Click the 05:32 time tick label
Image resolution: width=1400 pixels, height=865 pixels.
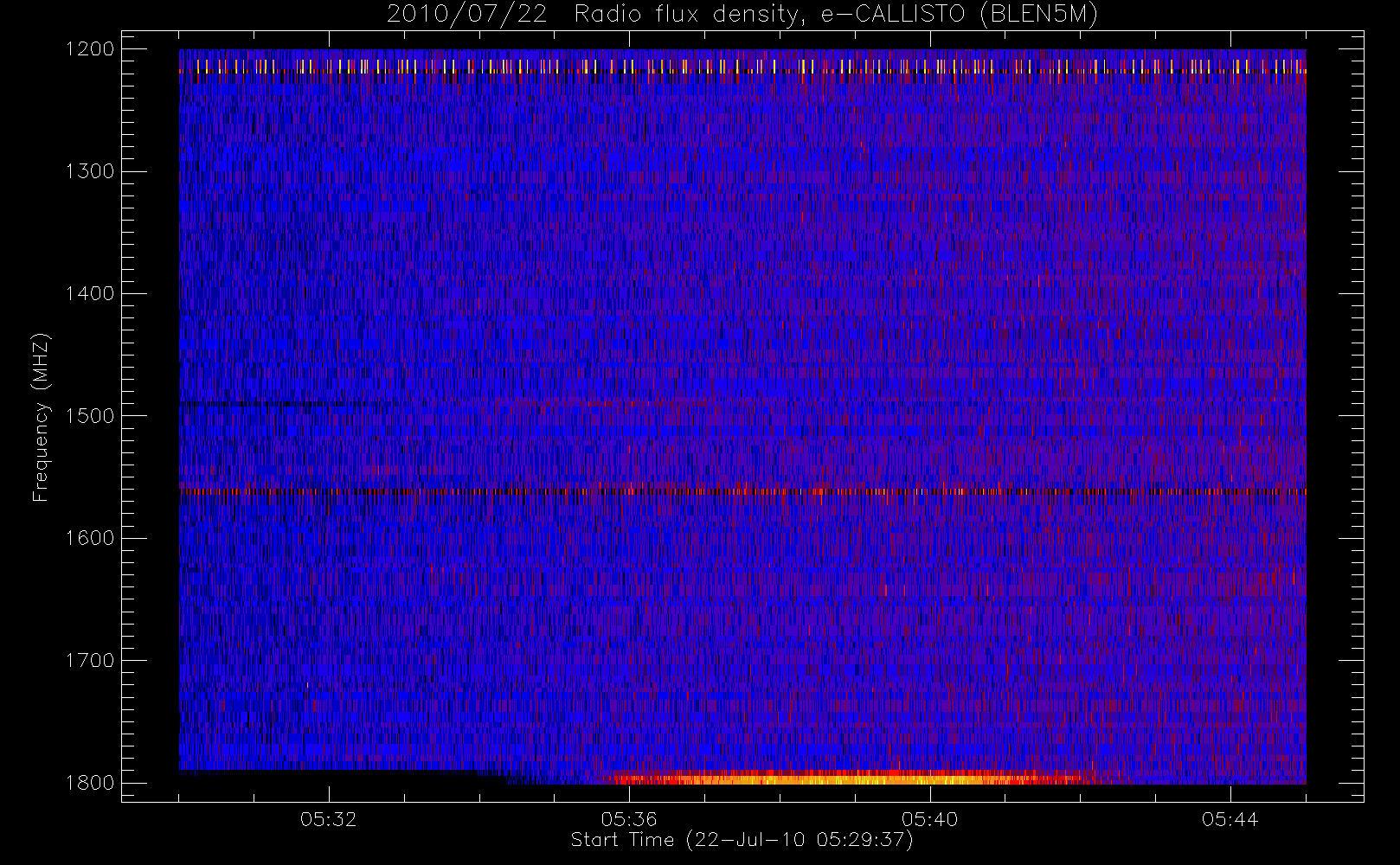tap(329, 819)
